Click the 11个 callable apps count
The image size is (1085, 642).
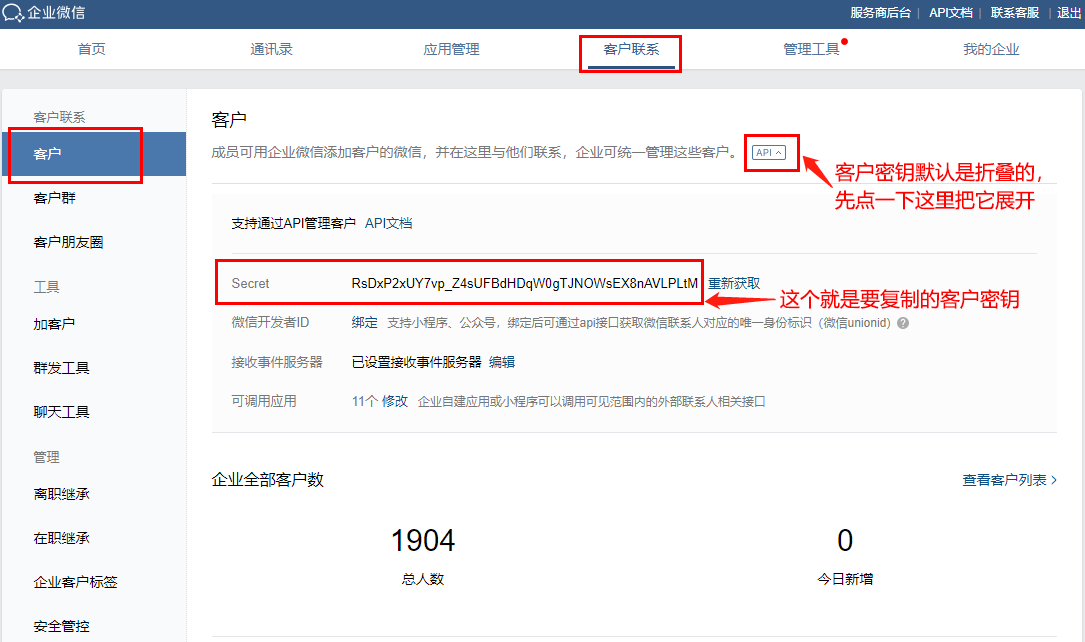pos(365,402)
